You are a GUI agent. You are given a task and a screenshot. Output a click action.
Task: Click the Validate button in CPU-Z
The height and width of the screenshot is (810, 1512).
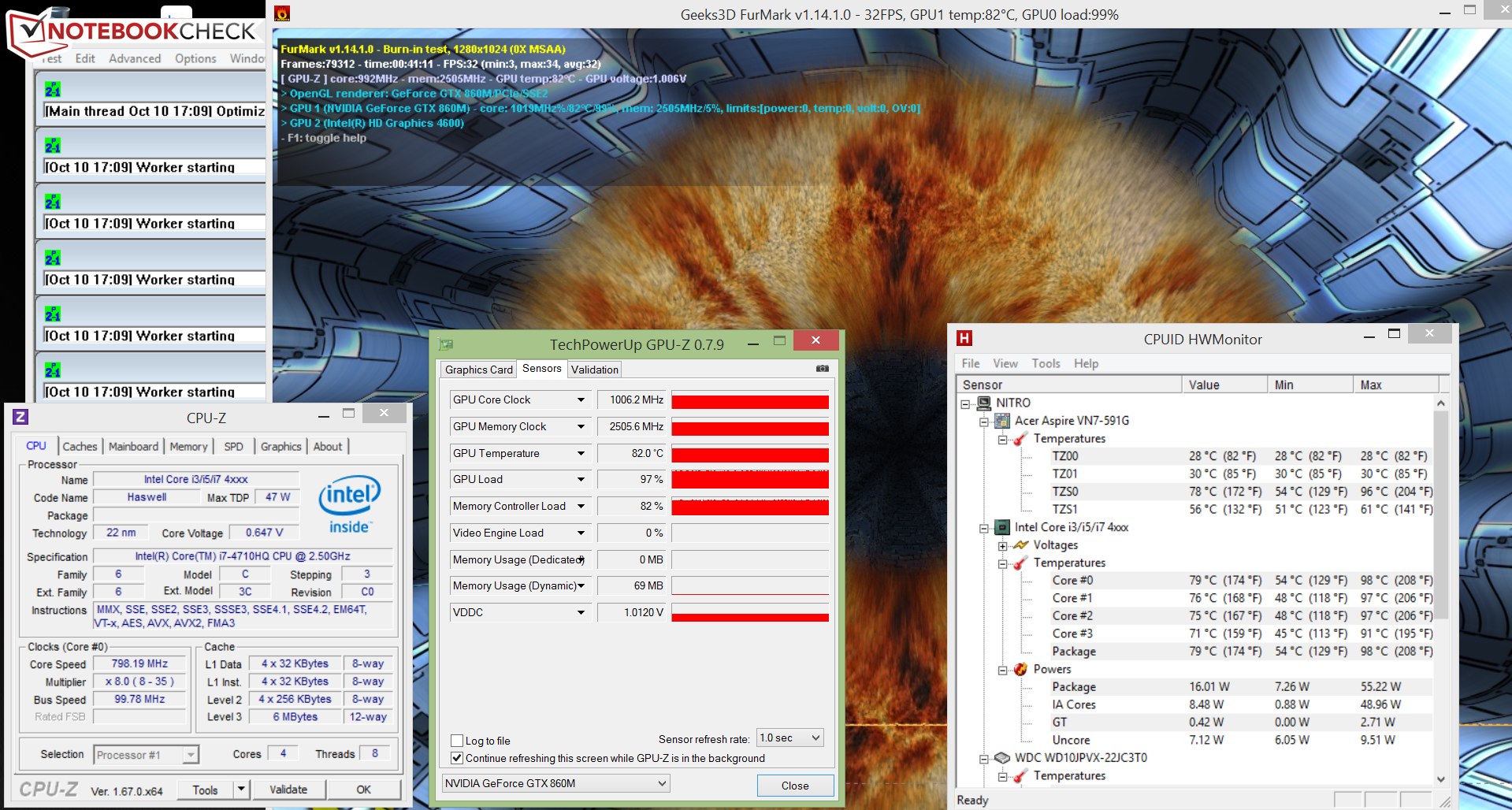coord(288,789)
